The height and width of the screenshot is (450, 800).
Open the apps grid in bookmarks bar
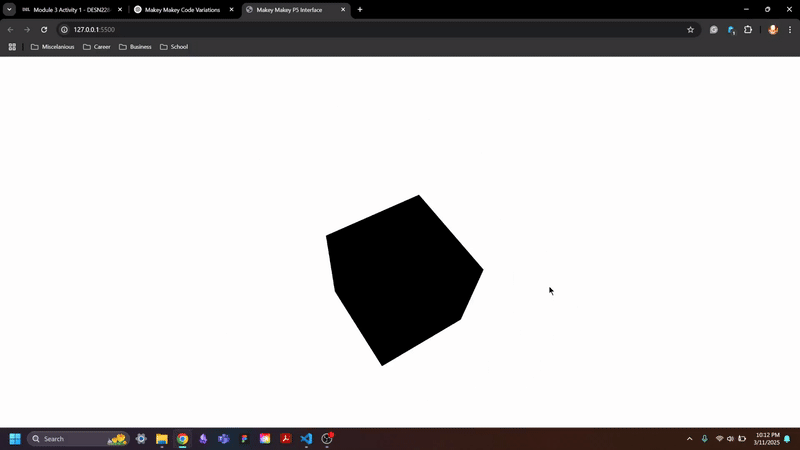[x=12, y=47]
